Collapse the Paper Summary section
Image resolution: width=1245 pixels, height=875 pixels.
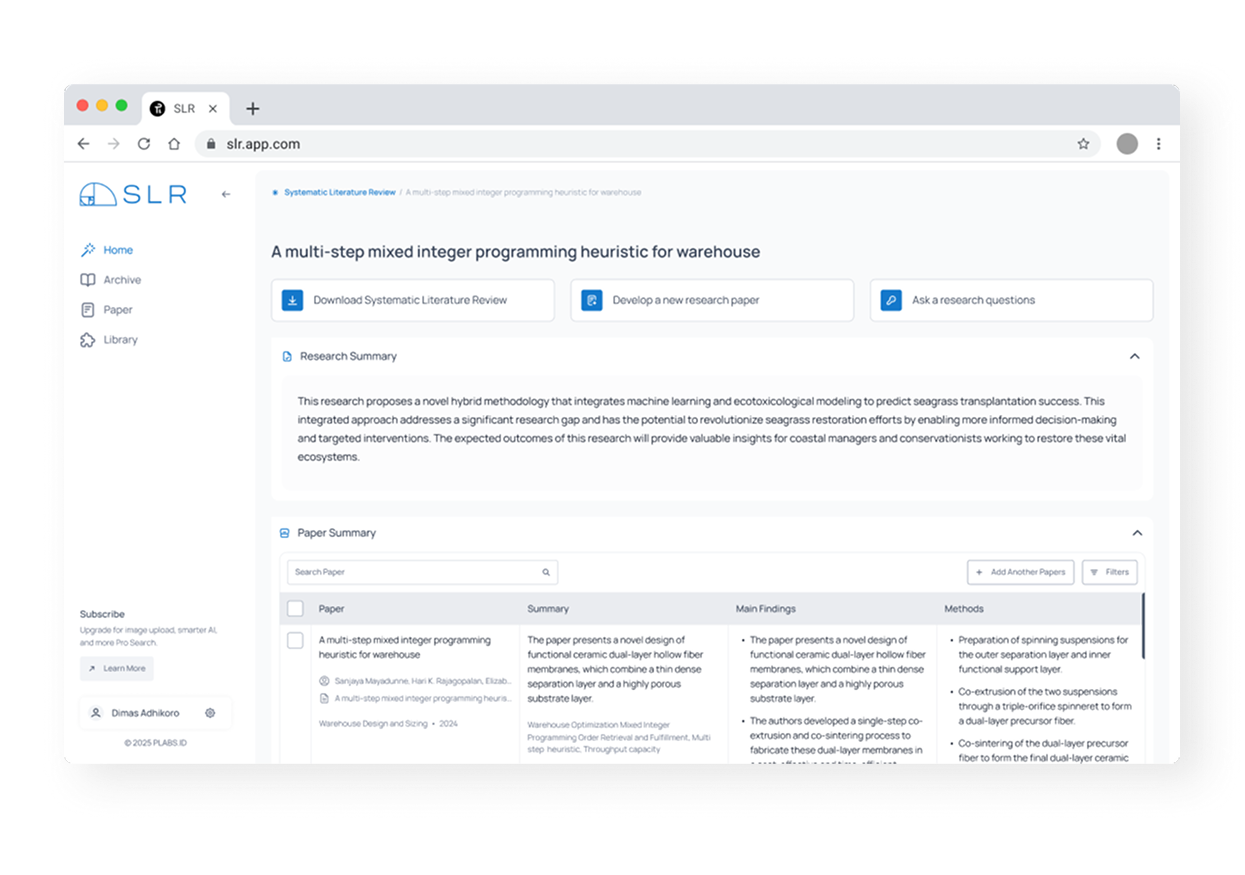tap(1136, 533)
